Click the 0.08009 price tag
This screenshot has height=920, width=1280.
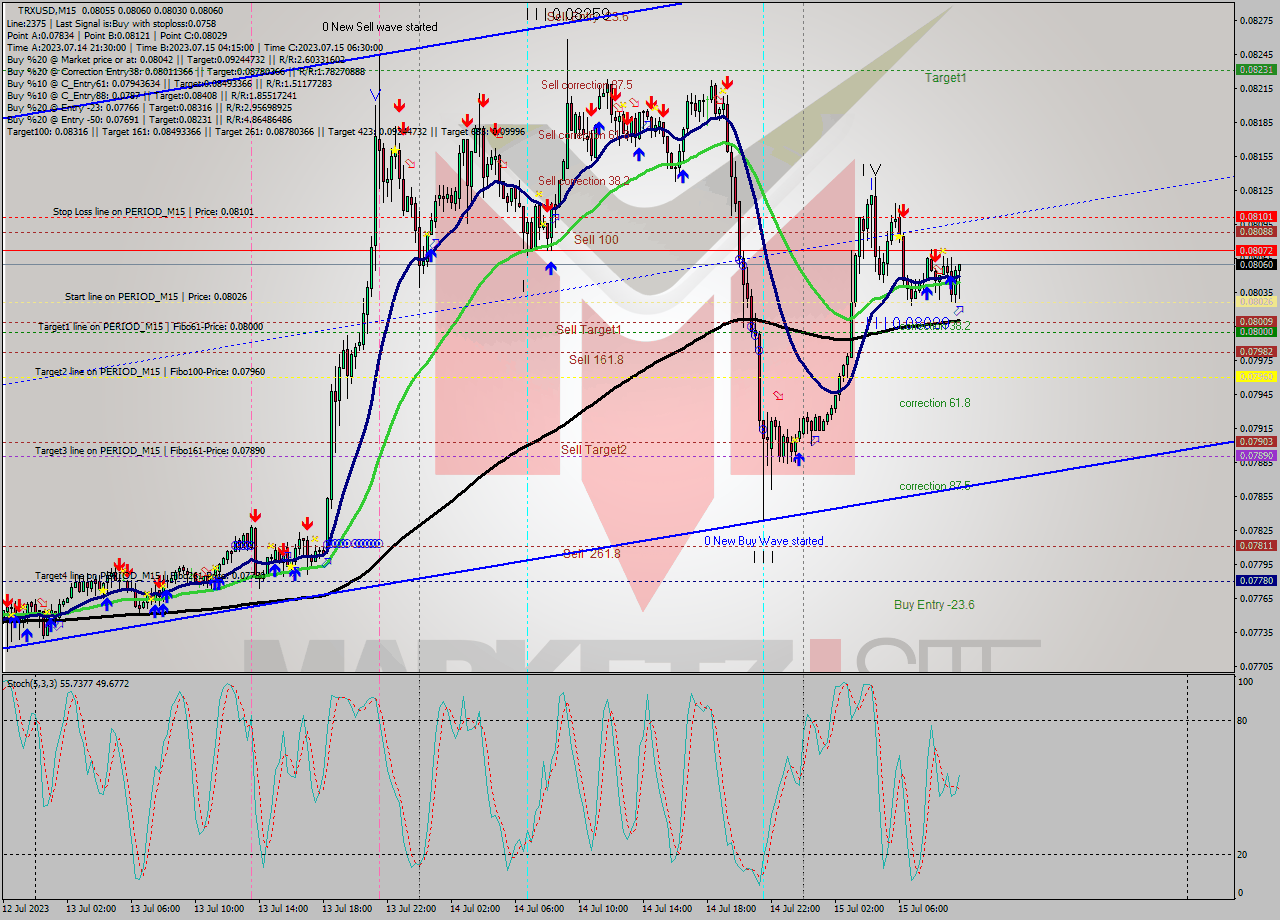(1257, 322)
